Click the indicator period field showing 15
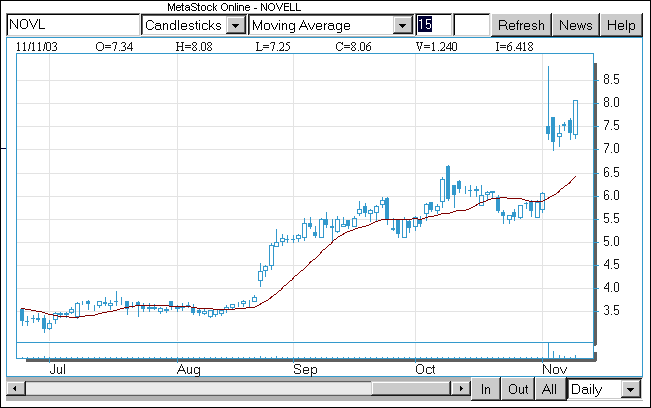 click(x=433, y=25)
